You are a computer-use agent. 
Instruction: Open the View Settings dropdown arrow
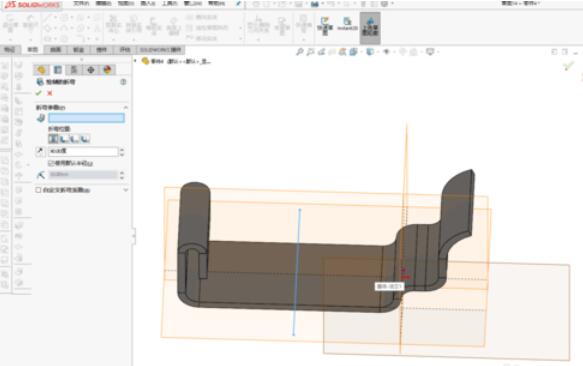tap(437, 52)
